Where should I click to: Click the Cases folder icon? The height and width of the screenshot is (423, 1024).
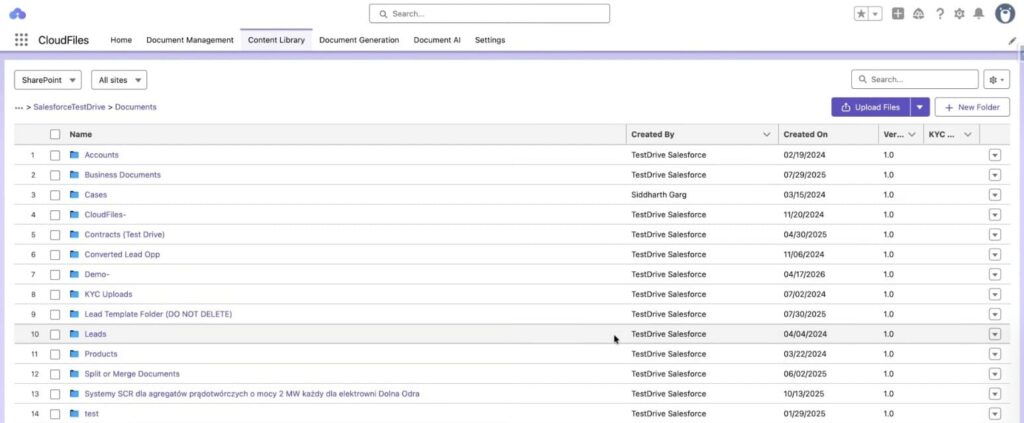click(x=74, y=195)
